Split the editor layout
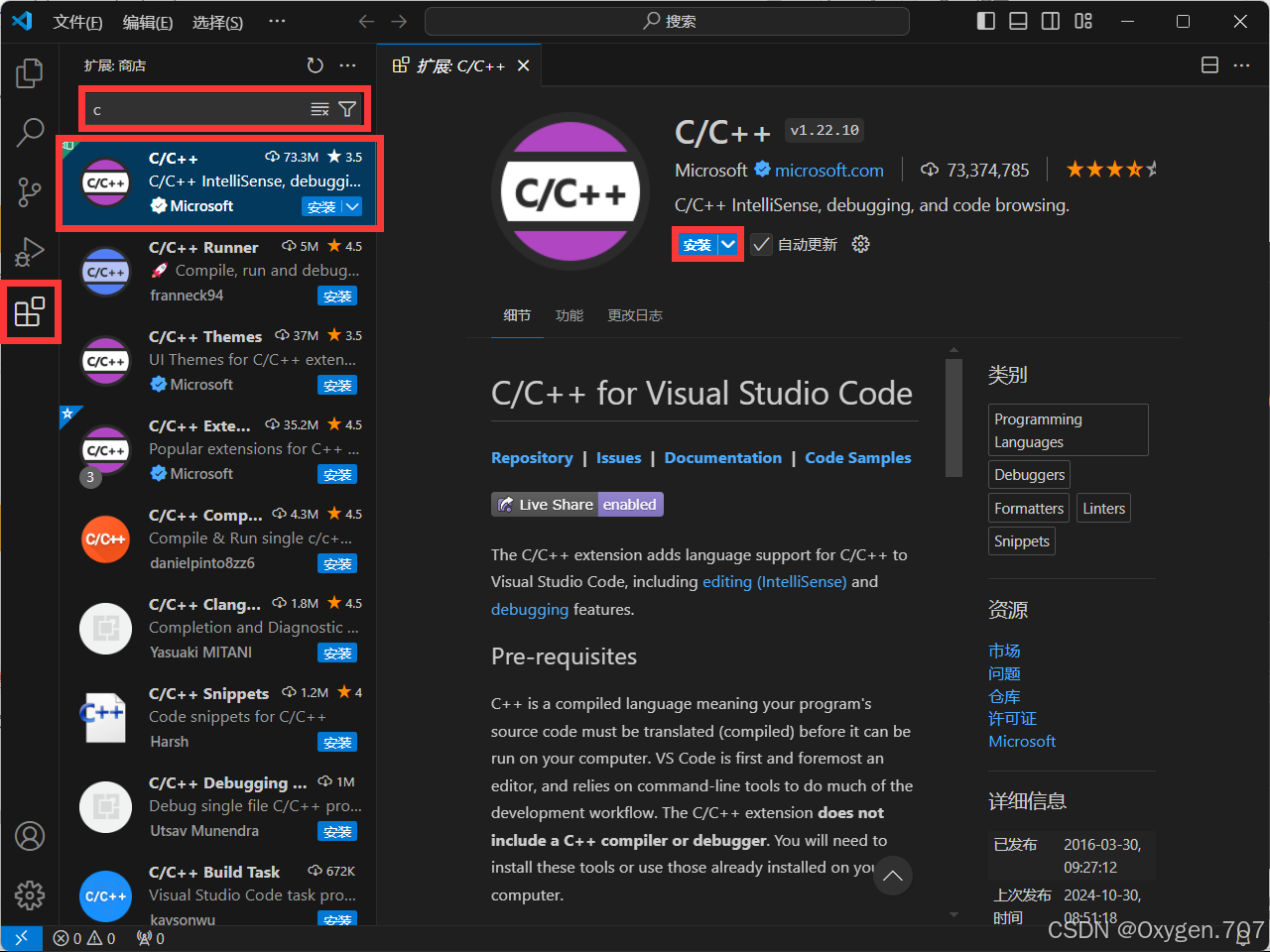 1209,65
